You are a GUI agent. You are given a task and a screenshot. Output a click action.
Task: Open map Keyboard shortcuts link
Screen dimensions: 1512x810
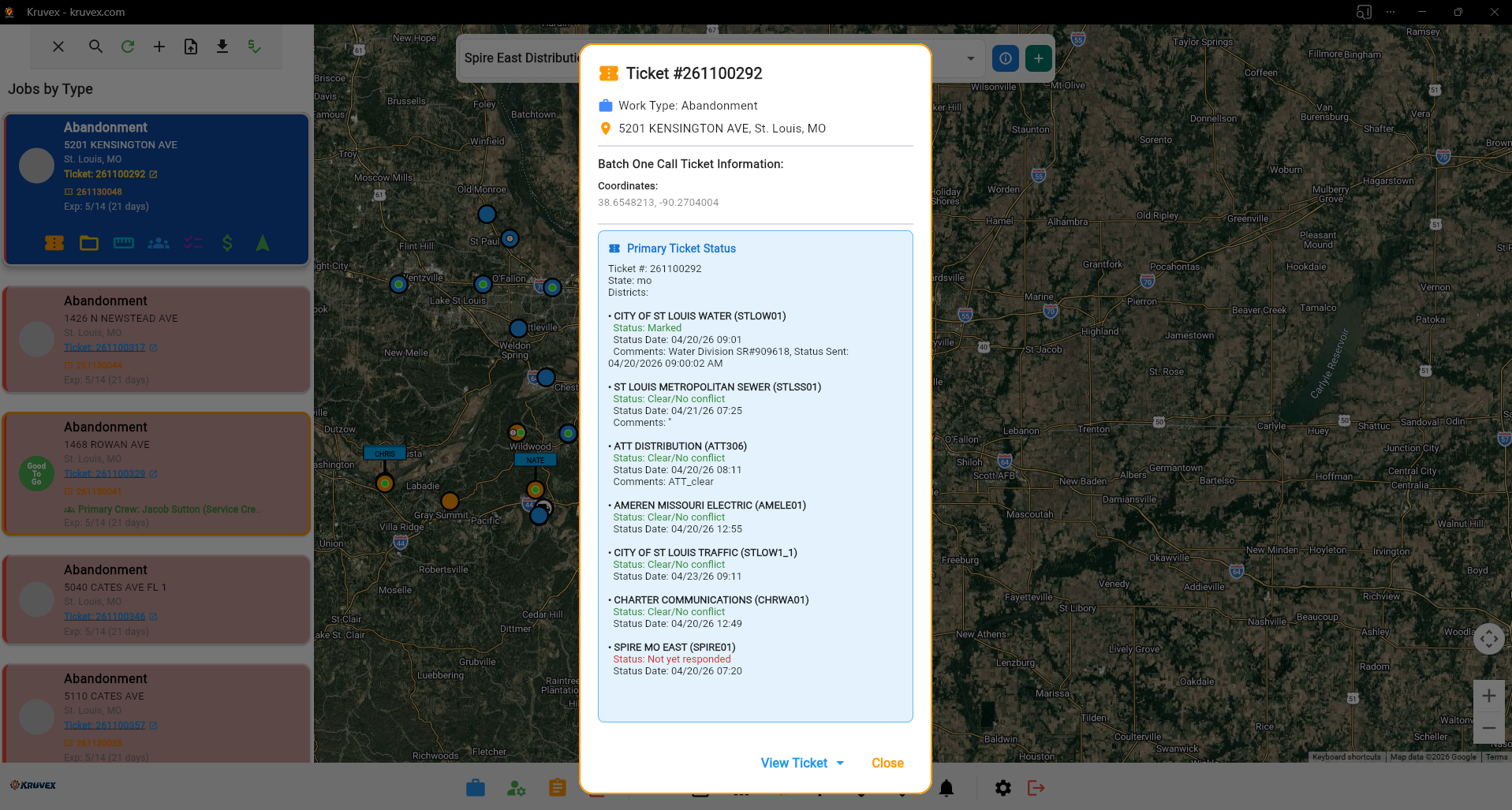(1346, 757)
